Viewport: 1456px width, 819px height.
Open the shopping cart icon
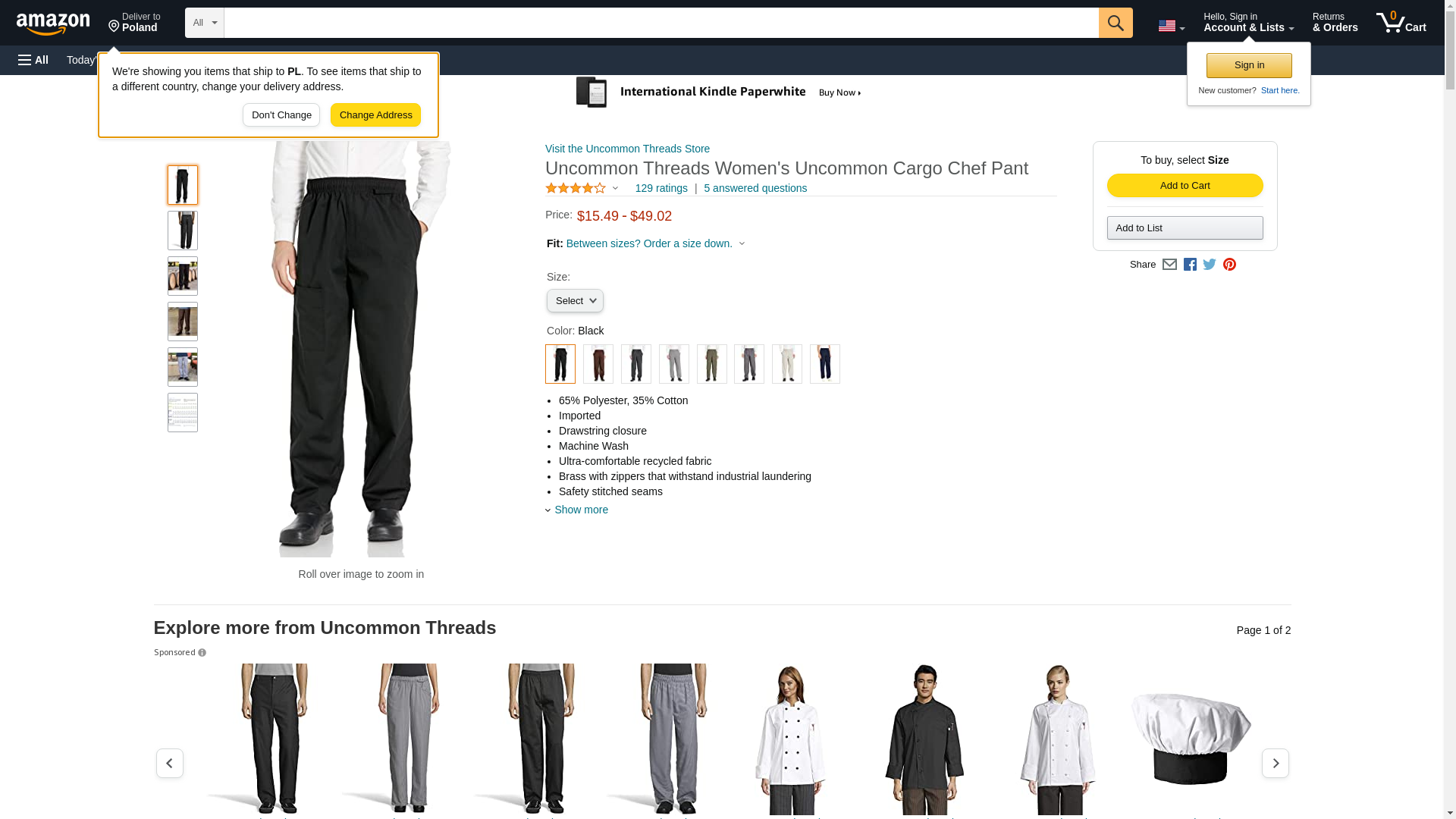(1401, 23)
